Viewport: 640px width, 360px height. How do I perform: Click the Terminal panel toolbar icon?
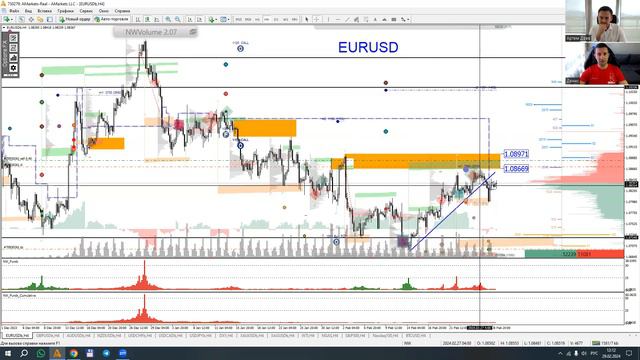coord(50,19)
